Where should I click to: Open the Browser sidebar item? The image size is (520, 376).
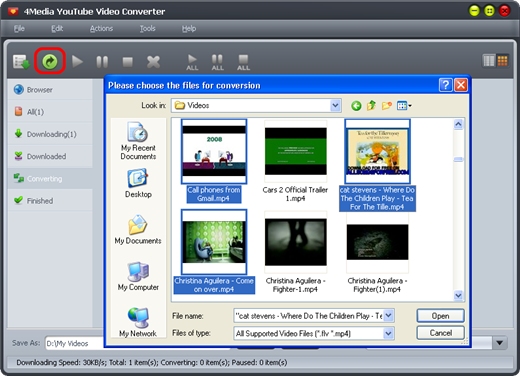click(50, 90)
